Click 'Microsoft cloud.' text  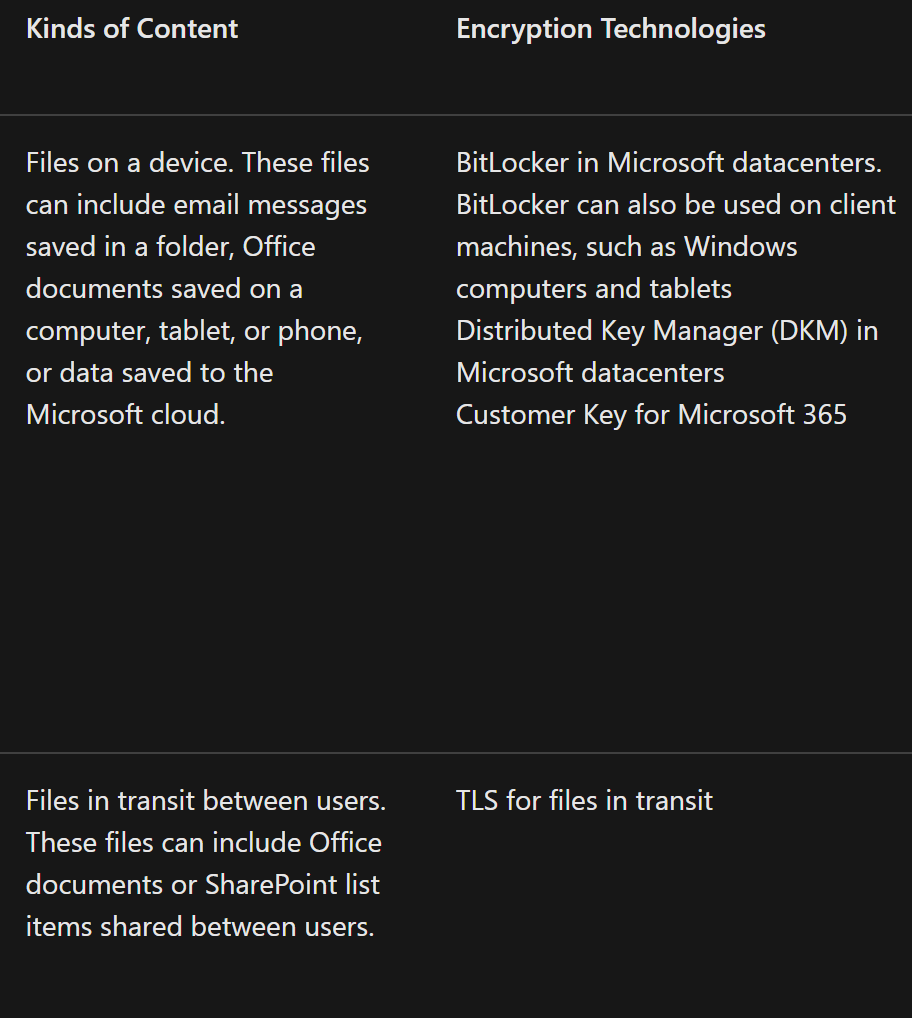click(125, 415)
